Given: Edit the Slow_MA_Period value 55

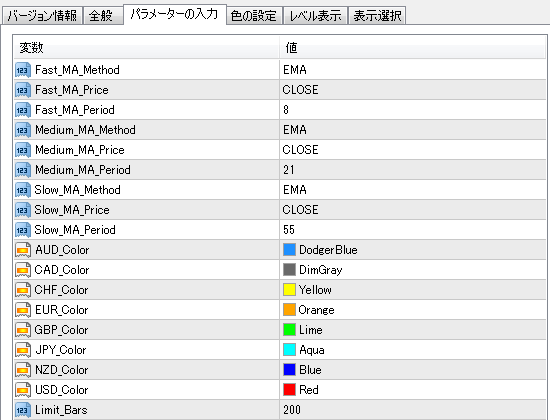Looking at the screenshot, I should pos(413,230).
